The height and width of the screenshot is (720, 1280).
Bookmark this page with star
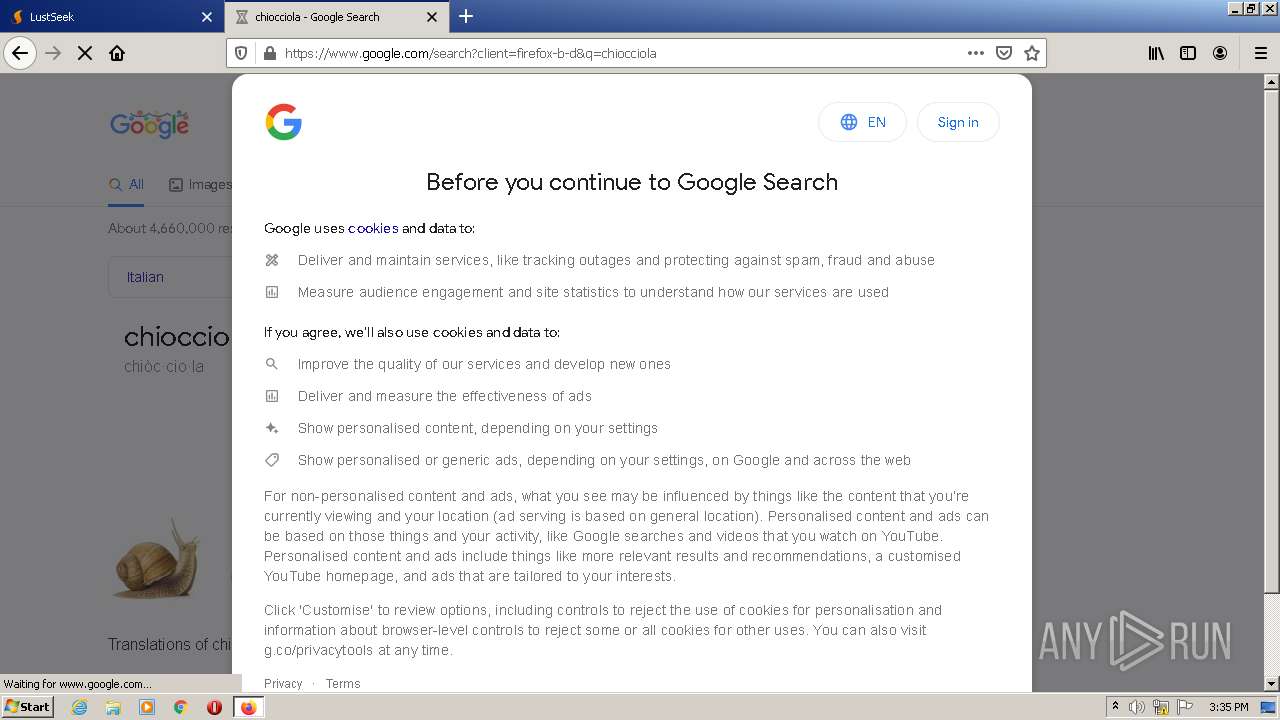1032,53
